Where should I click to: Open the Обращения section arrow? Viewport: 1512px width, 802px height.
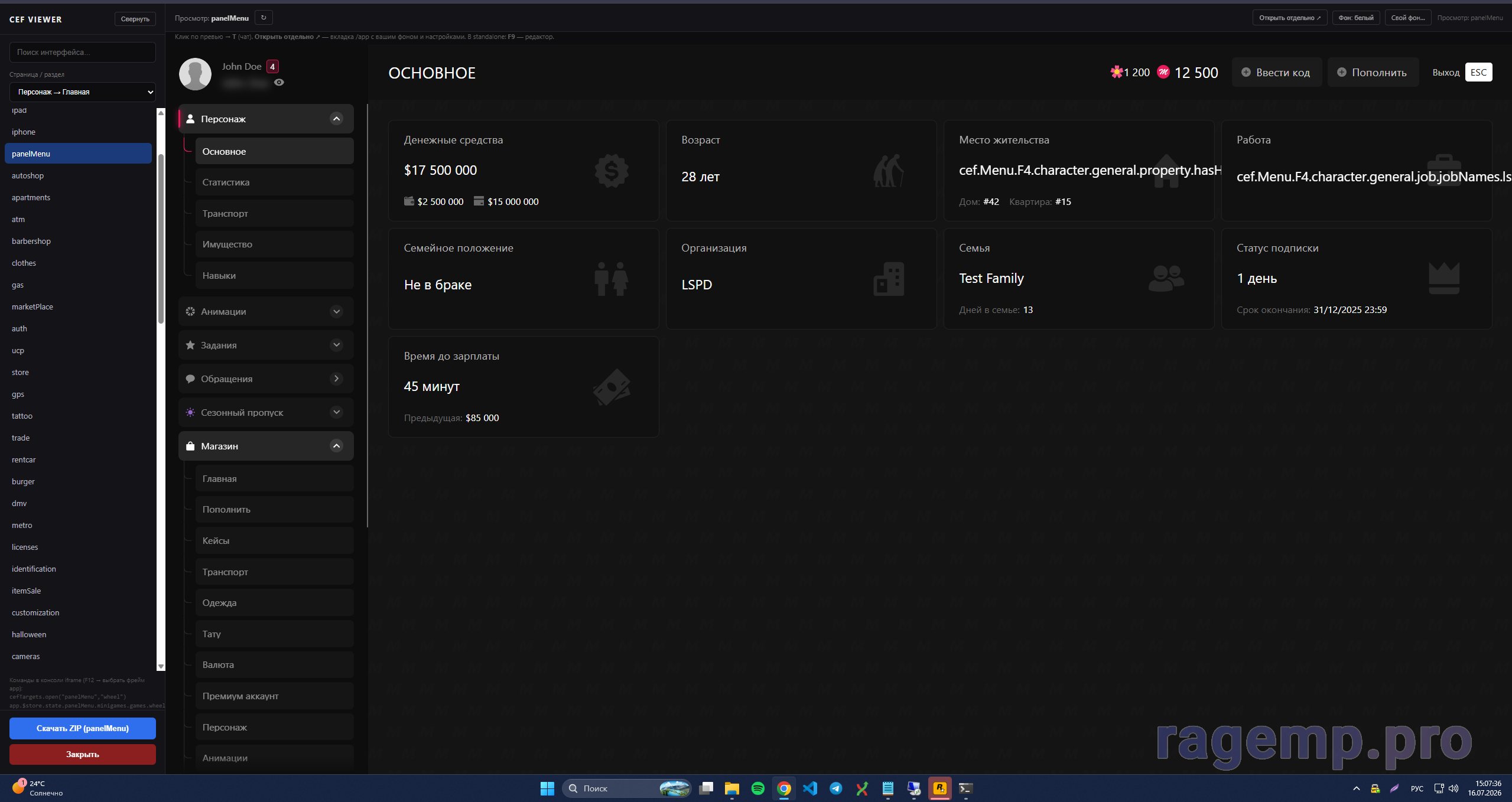[x=336, y=379]
